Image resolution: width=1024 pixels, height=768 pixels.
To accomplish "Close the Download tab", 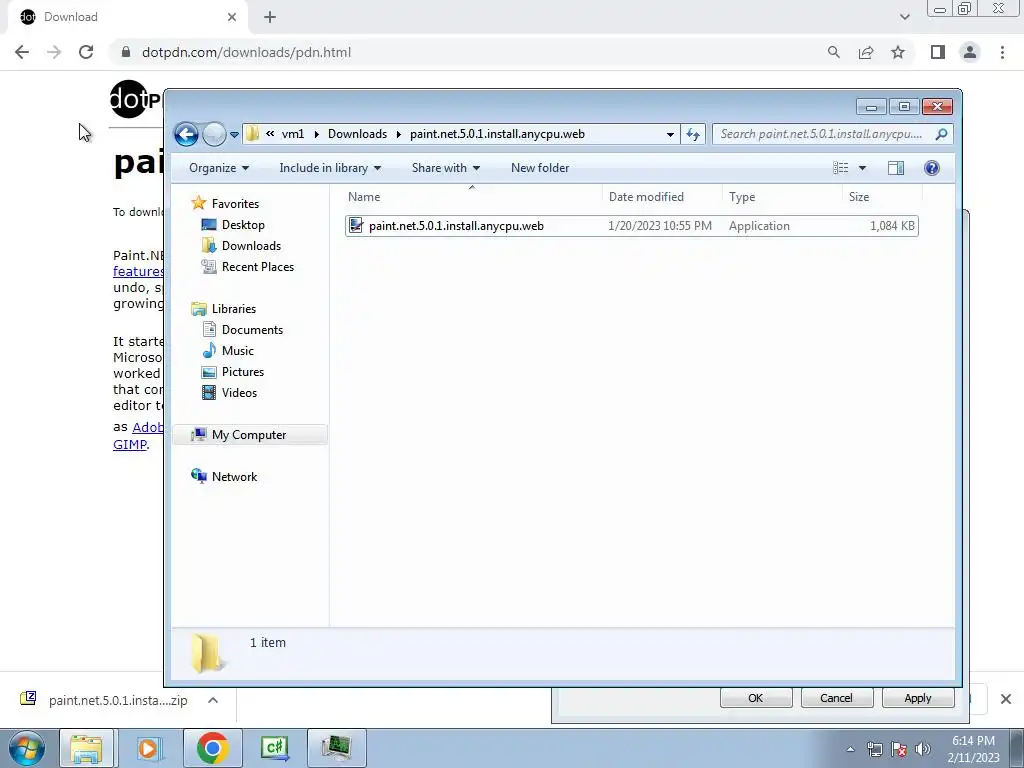I will 232,17.
